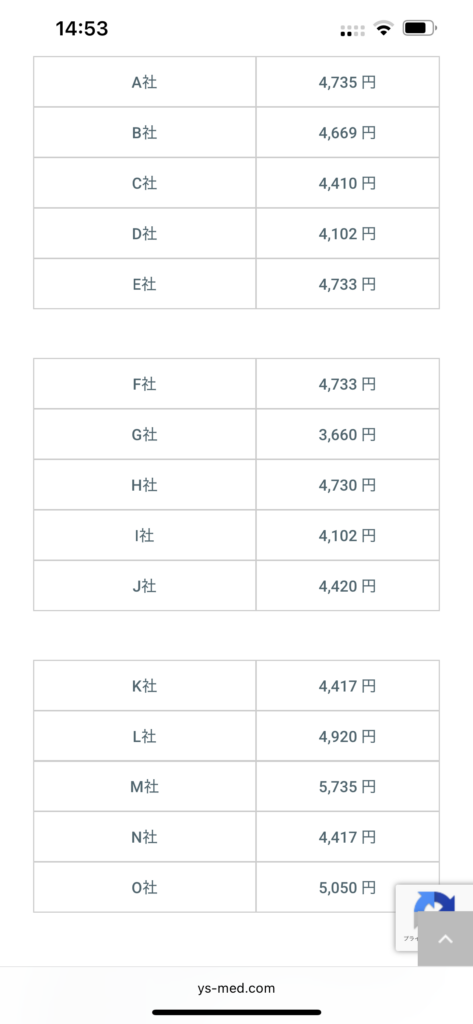
Task: Select the A社 table cell
Action: point(144,82)
